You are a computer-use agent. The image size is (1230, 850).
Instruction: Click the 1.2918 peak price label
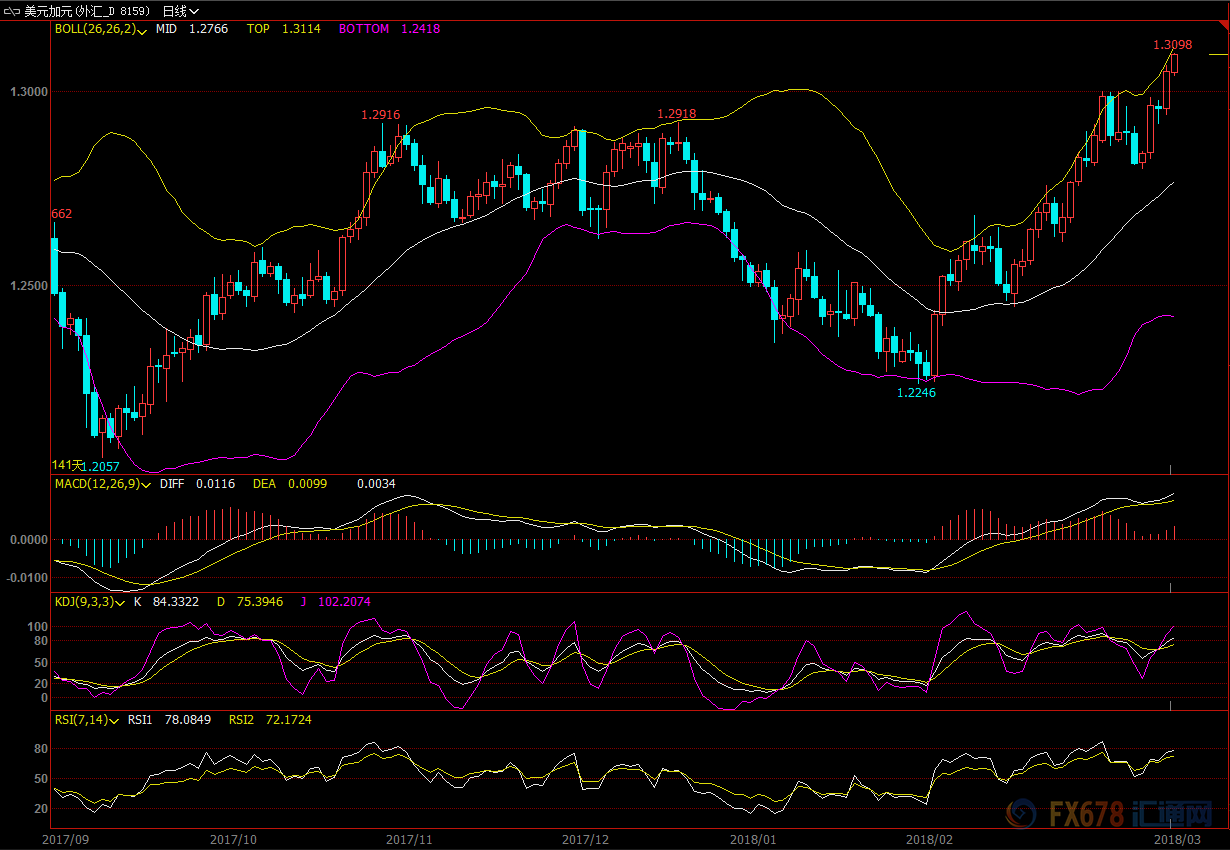tap(677, 114)
